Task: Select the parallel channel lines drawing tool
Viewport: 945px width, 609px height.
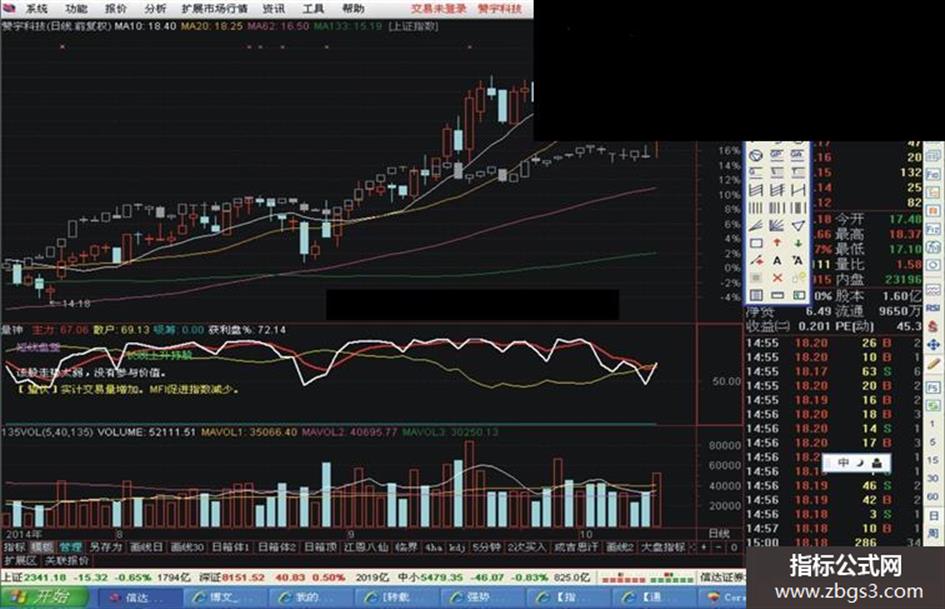Action: tap(756, 191)
